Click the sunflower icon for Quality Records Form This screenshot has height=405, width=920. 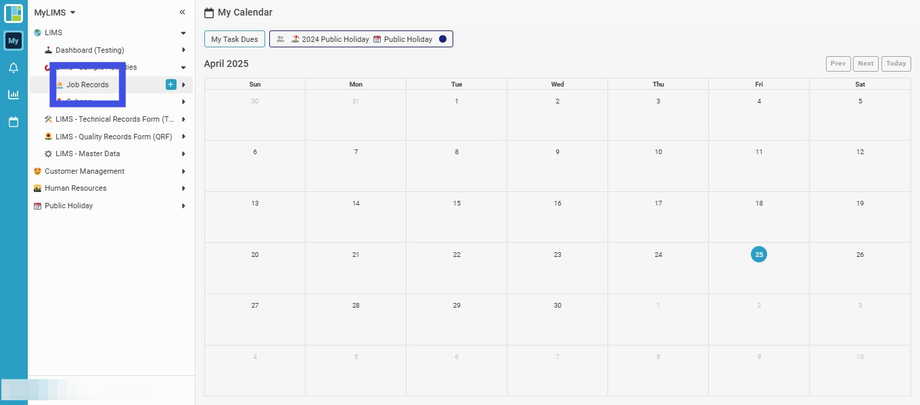click(x=48, y=137)
